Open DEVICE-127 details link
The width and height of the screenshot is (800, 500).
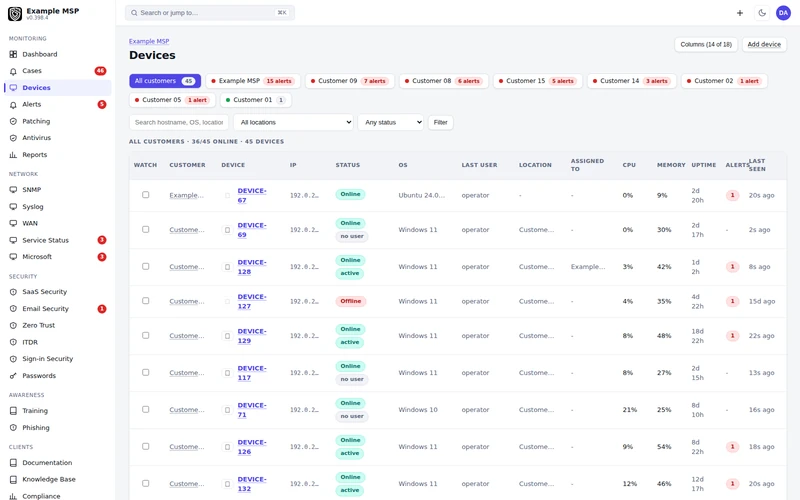(x=252, y=301)
